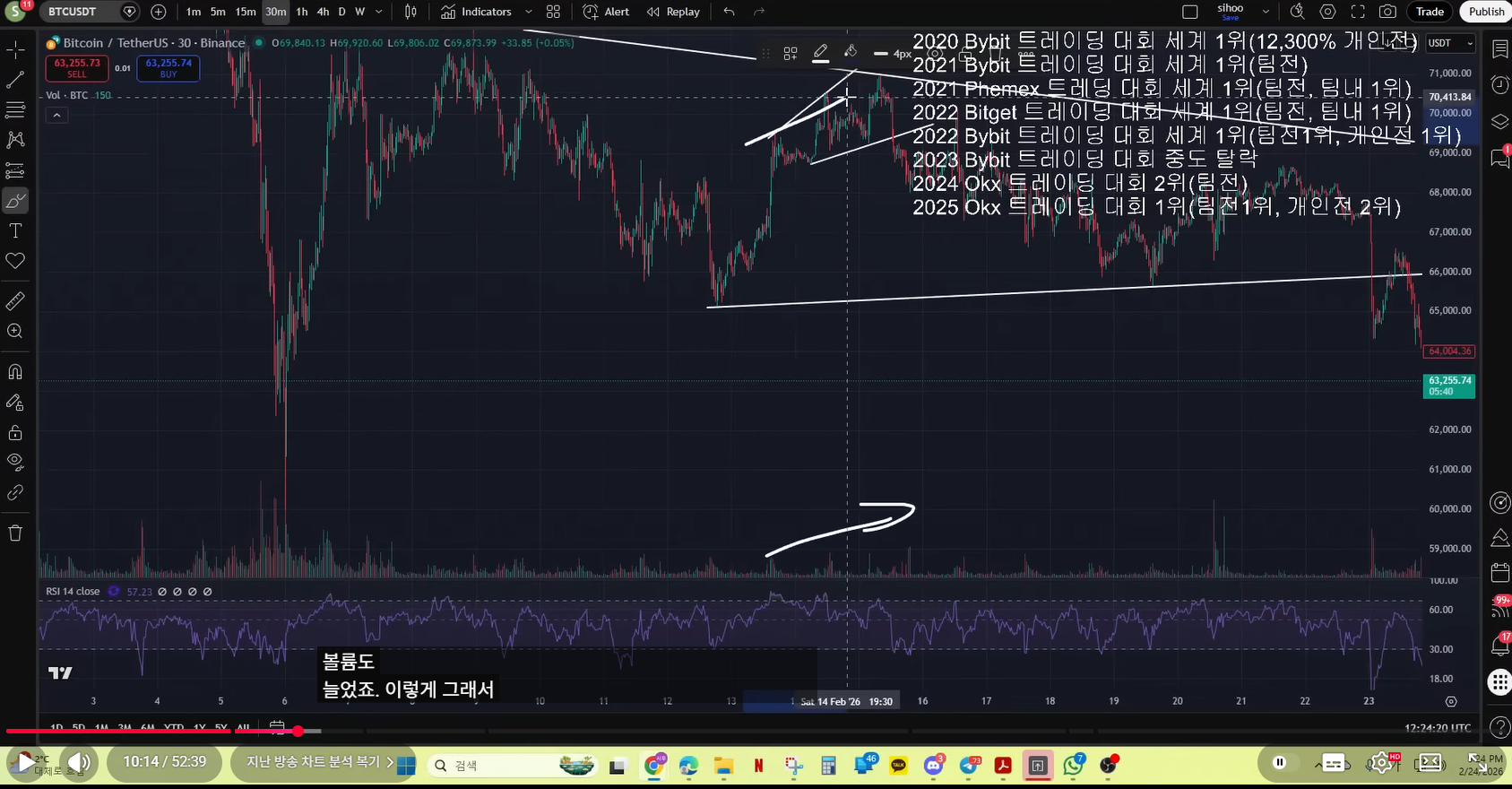This screenshot has width=1512, height=789.
Task: Open the USDT currency dropdown
Action: tap(1449, 43)
